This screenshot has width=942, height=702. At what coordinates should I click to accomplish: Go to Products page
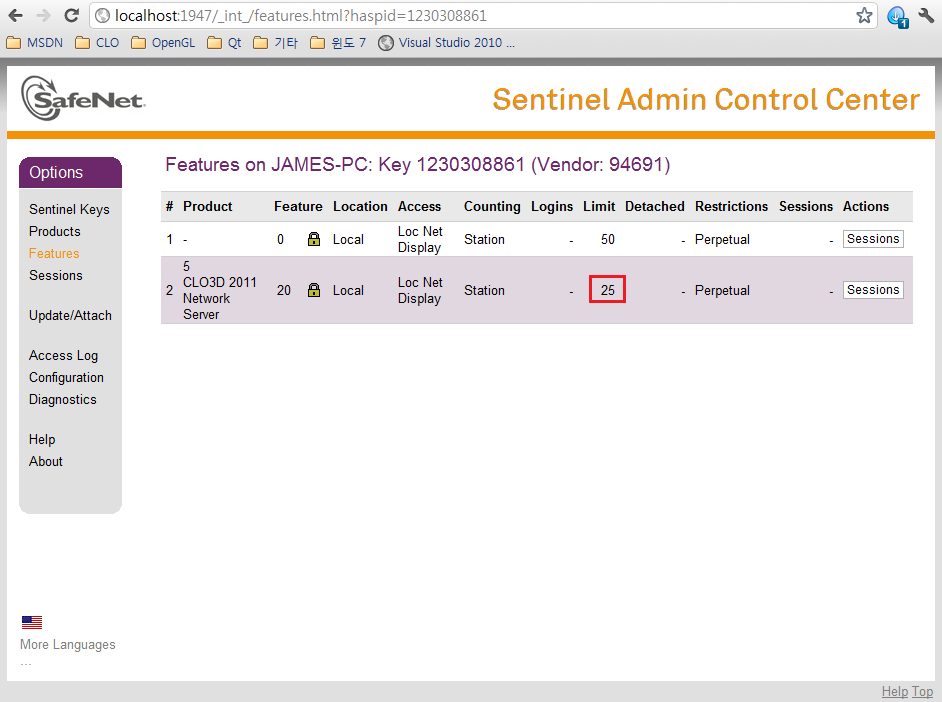(x=55, y=231)
